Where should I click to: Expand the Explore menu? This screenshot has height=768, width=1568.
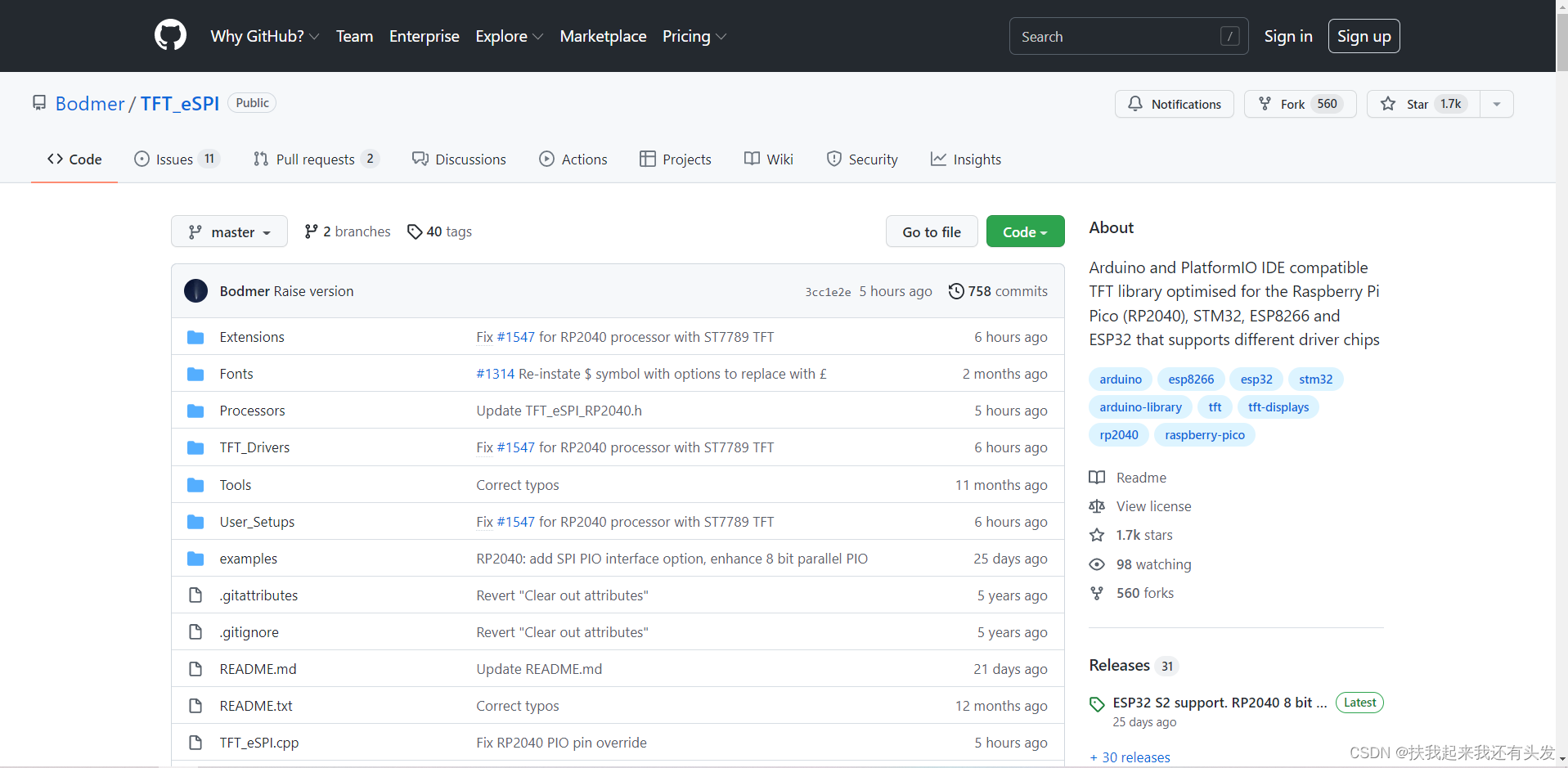(509, 36)
